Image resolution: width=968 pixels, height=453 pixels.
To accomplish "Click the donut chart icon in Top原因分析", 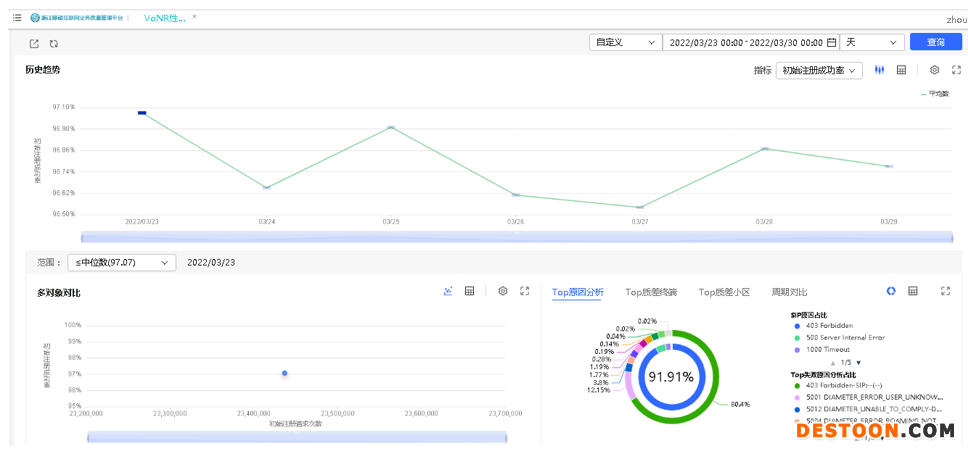I will 891,291.
